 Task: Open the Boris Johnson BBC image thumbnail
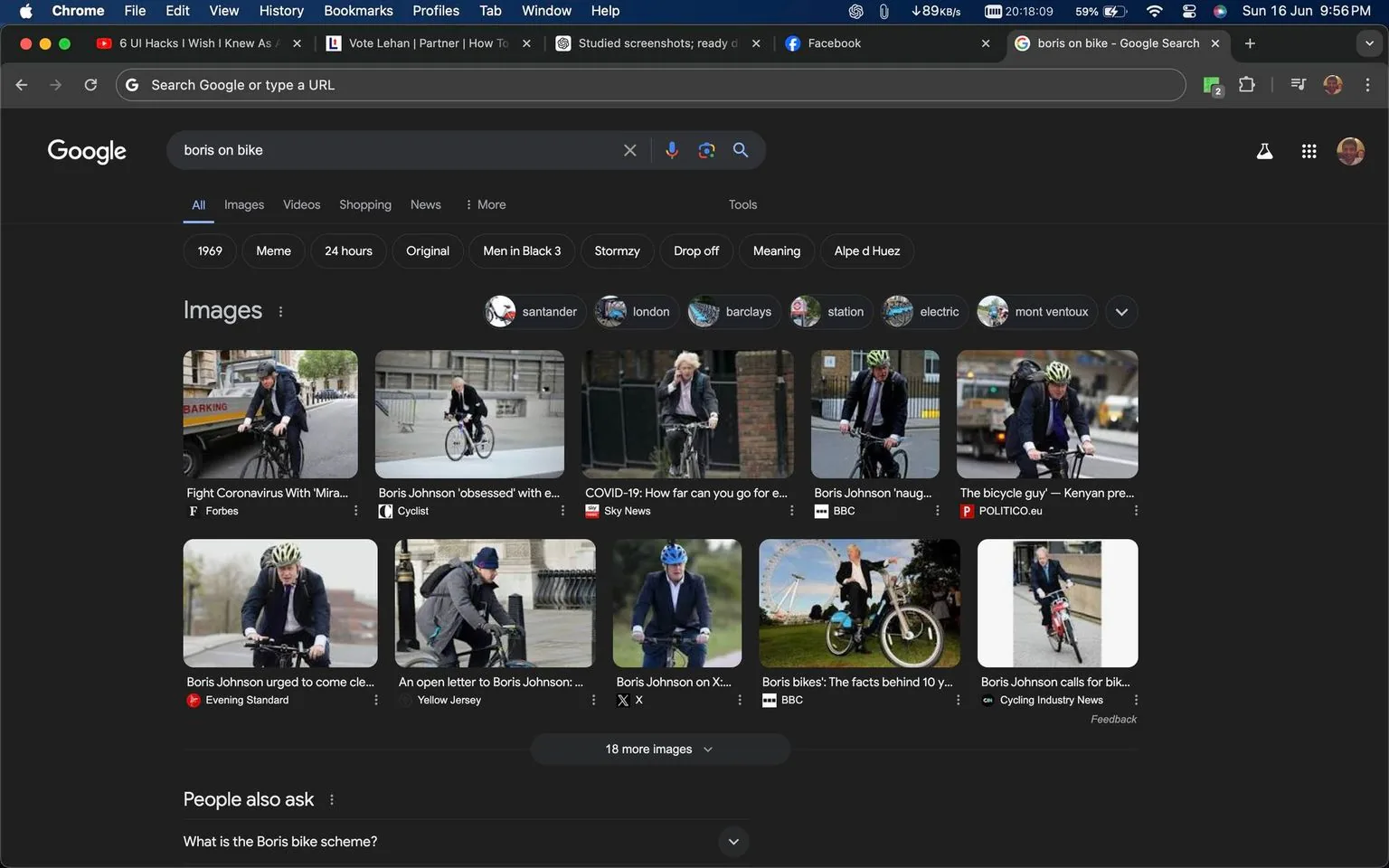(x=874, y=414)
